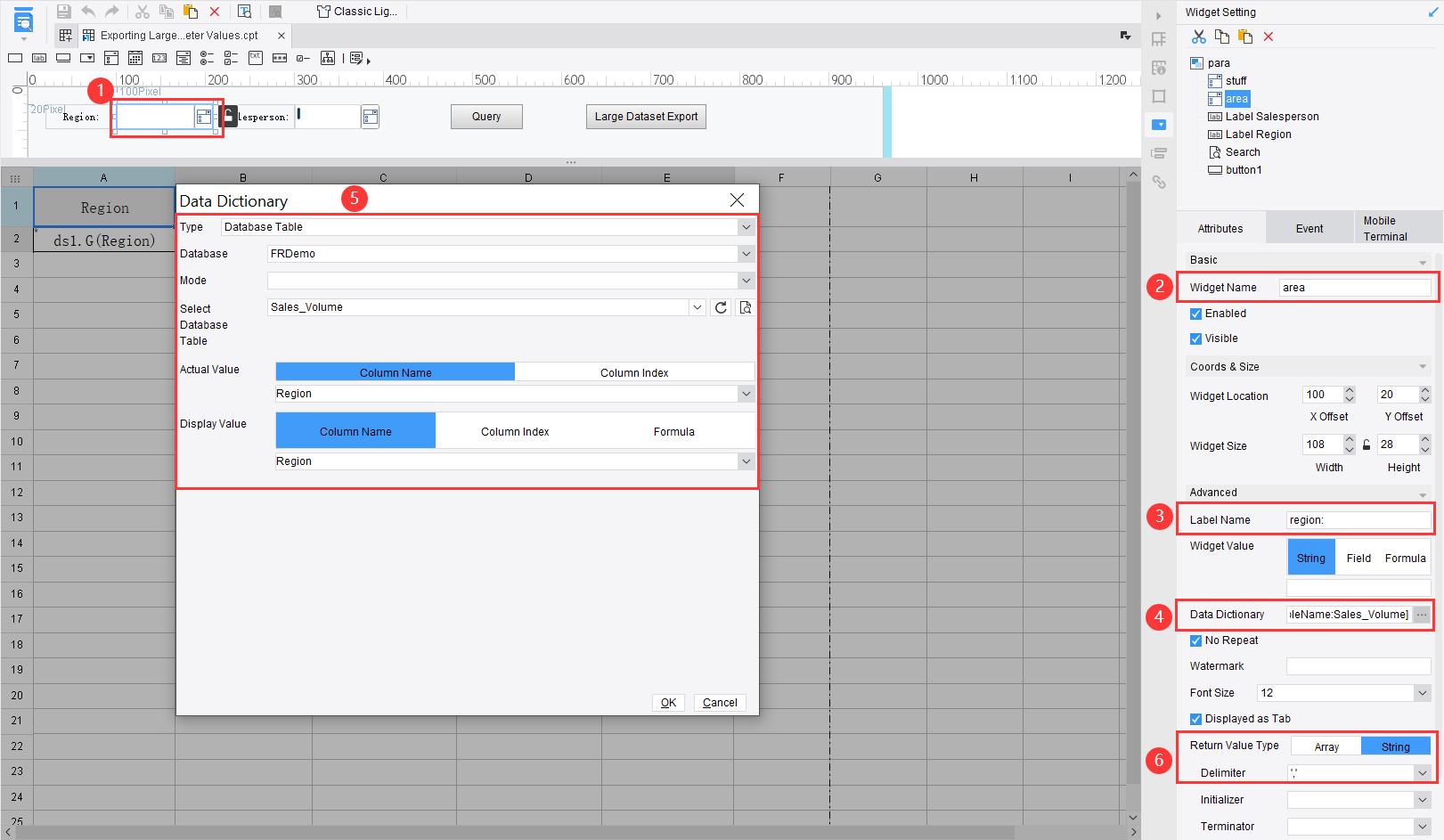Switch to the Event tab
1444x840 pixels.
1309,229
